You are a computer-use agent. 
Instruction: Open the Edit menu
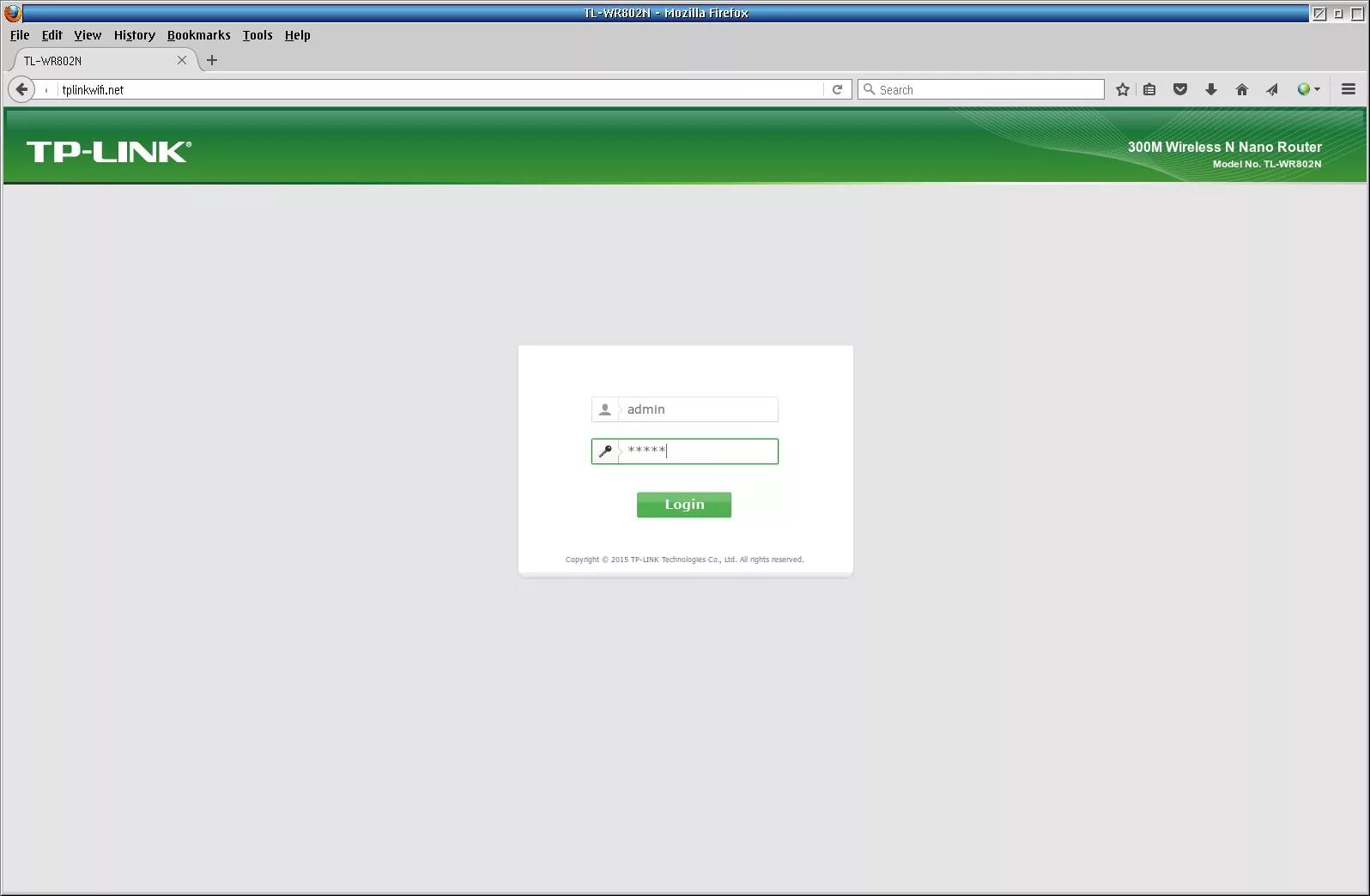click(x=52, y=35)
